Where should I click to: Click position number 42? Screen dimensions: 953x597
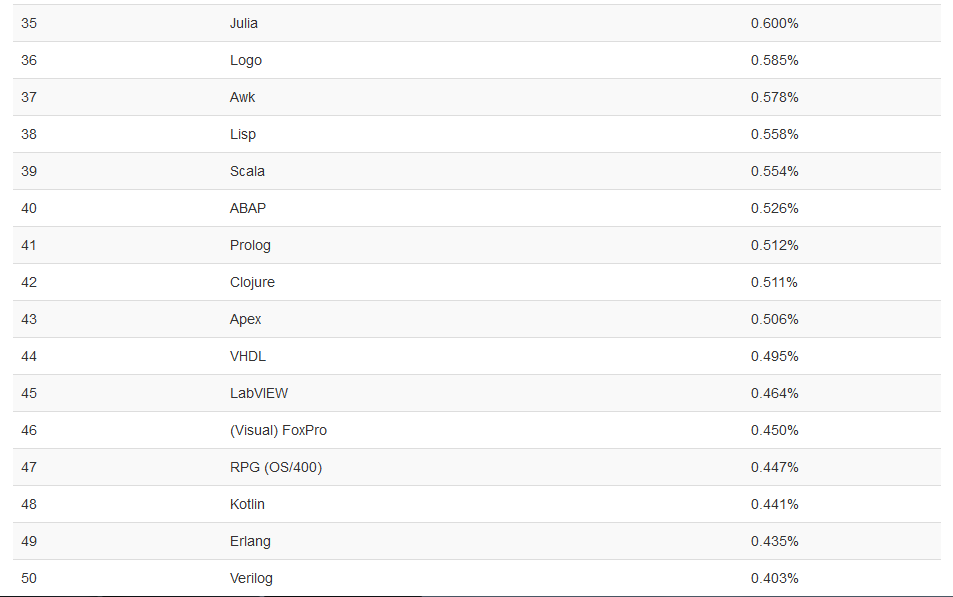pyautogui.click(x=29, y=282)
